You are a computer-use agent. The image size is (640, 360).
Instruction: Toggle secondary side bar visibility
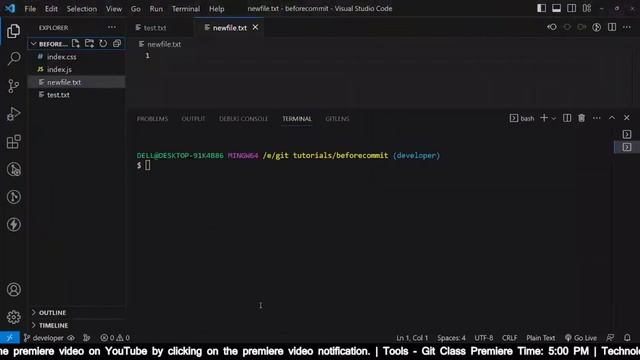(x=571, y=8)
